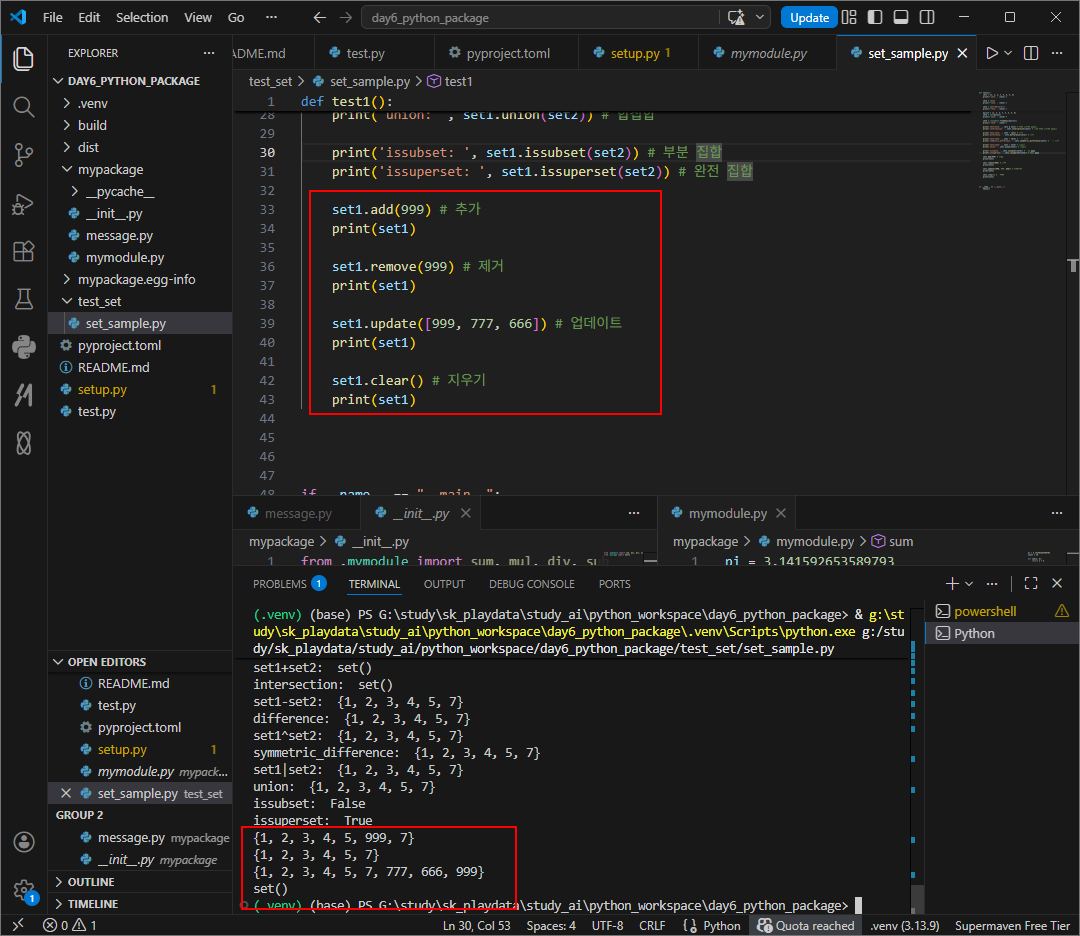Open the Source Control view
Image resolution: width=1080 pixels, height=936 pixels.
[23, 155]
